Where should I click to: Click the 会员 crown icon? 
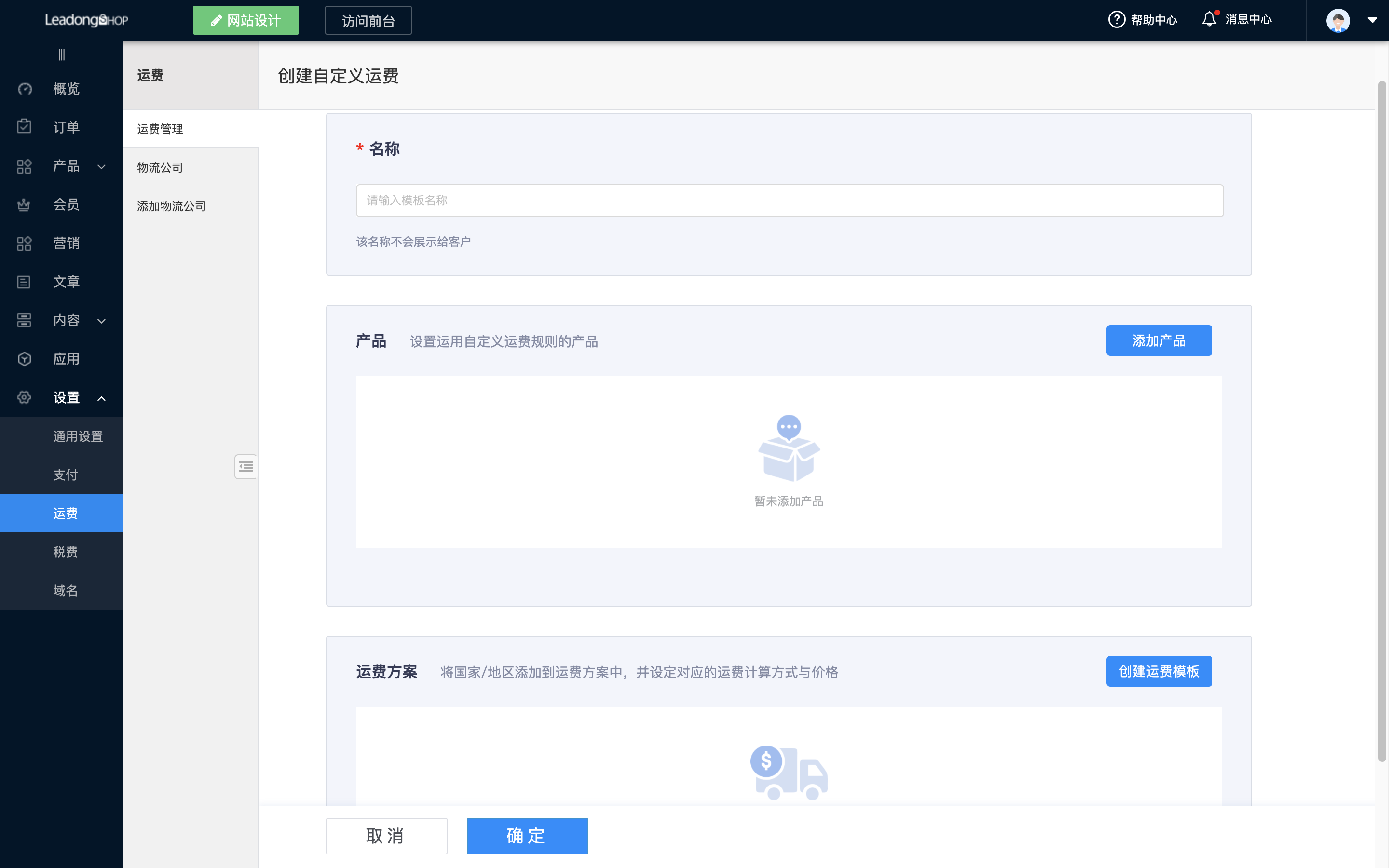coord(24,205)
